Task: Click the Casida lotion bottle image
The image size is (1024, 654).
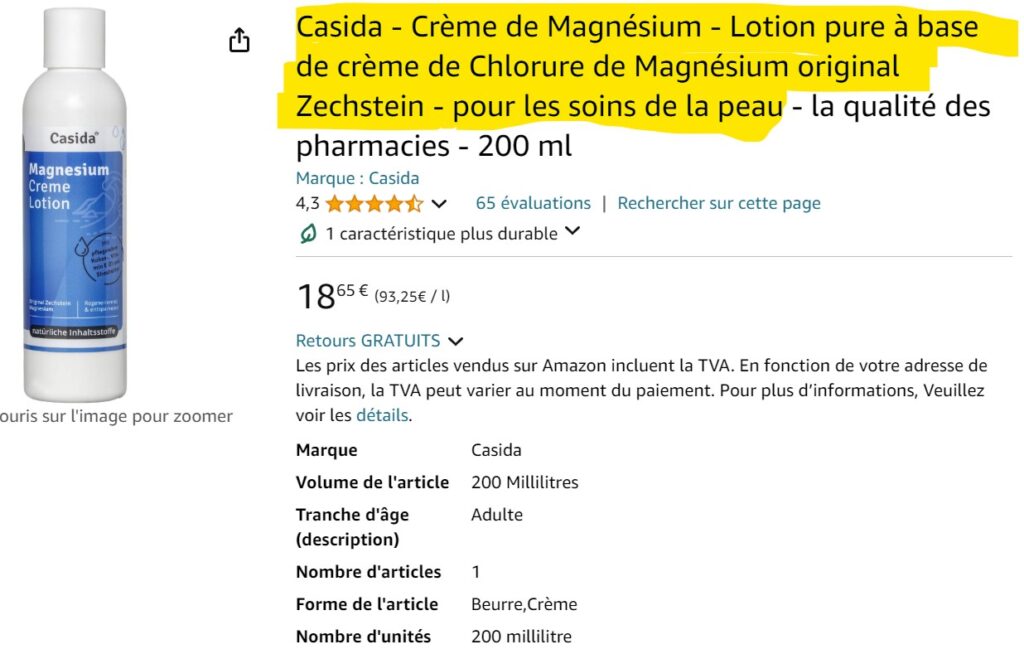Action: 74,204
